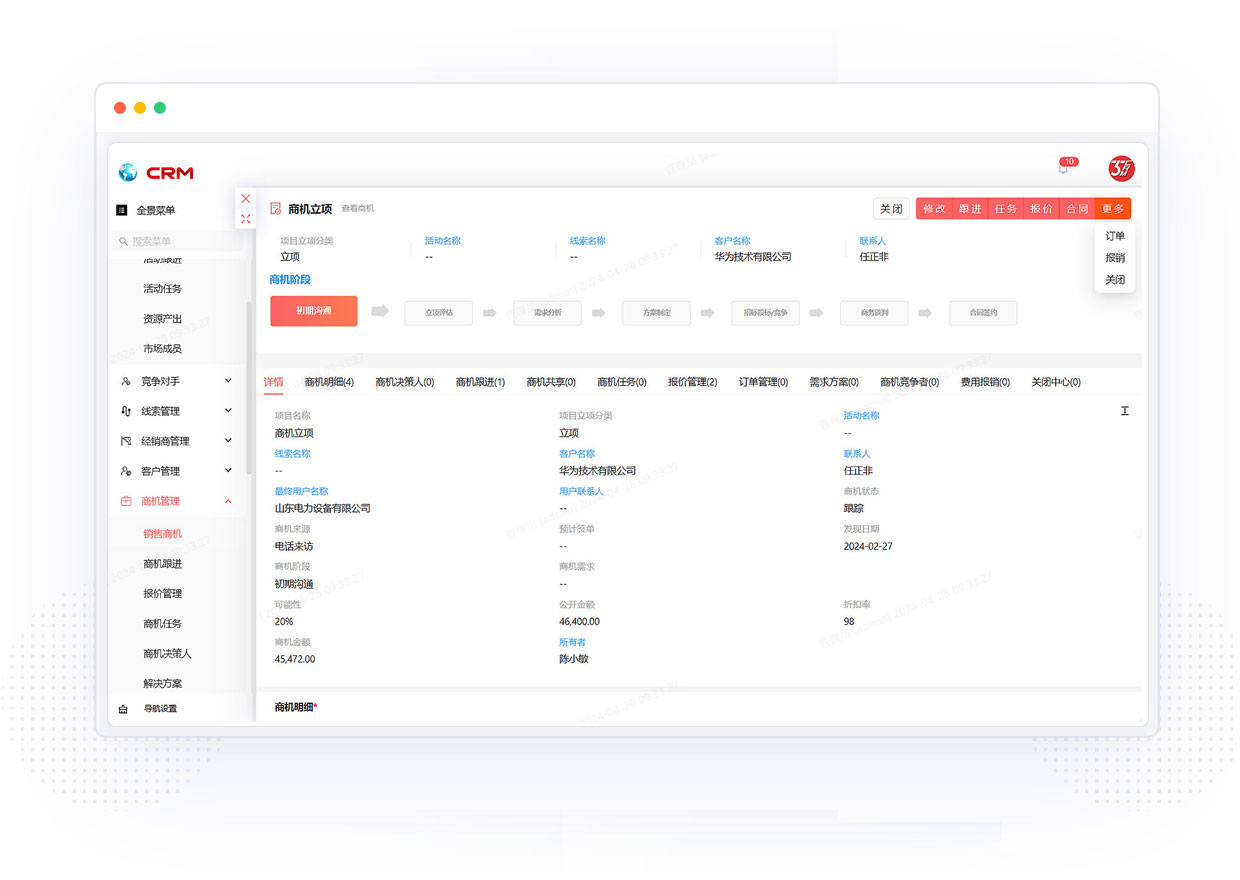Switch to the 关闭中心(0) tab
The height and width of the screenshot is (880, 1240).
(x=1056, y=382)
